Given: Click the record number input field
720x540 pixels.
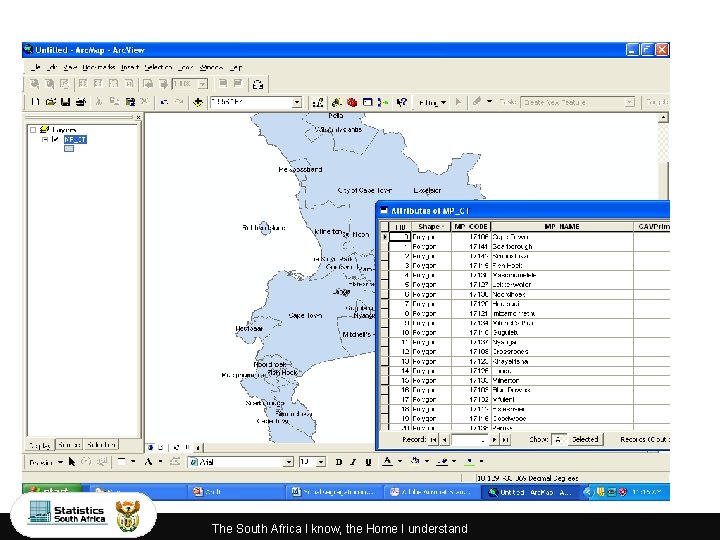Looking at the screenshot, I should [x=469, y=440].
